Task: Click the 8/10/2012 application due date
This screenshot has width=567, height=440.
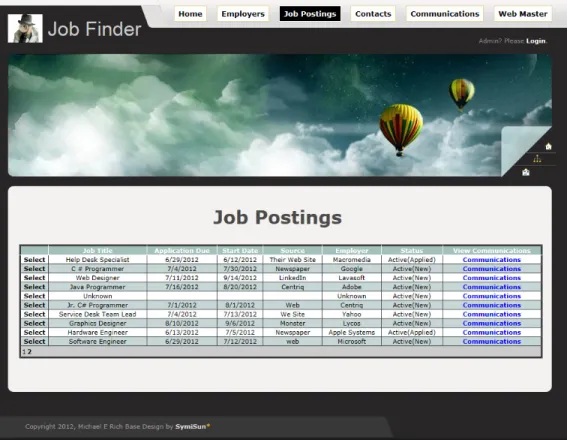Action: (x=182, y=323)
